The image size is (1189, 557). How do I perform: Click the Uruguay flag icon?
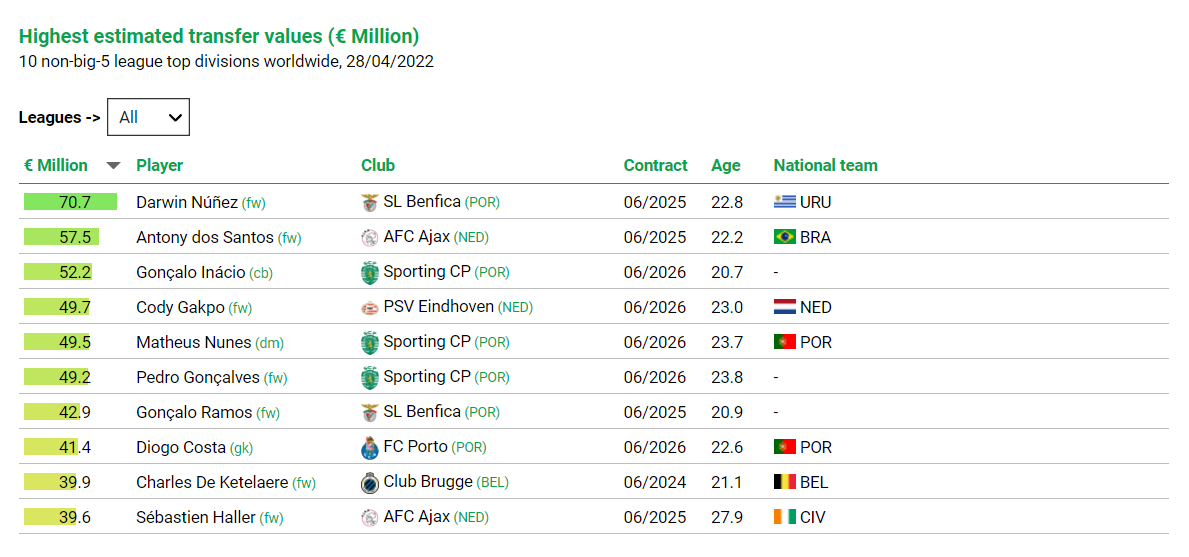pyautogui.click(x=784, y=202)
